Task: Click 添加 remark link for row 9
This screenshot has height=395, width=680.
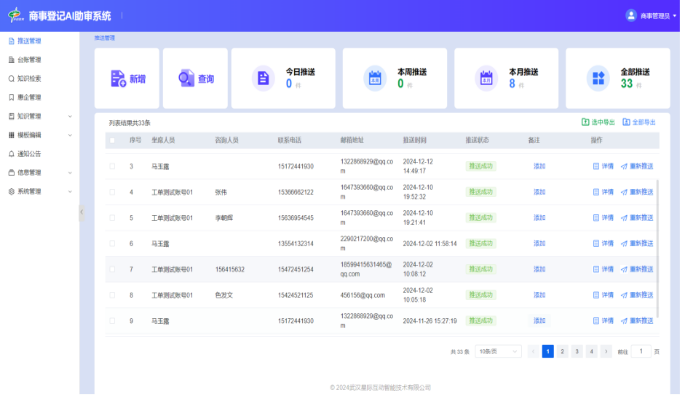Action: [539, 321]
